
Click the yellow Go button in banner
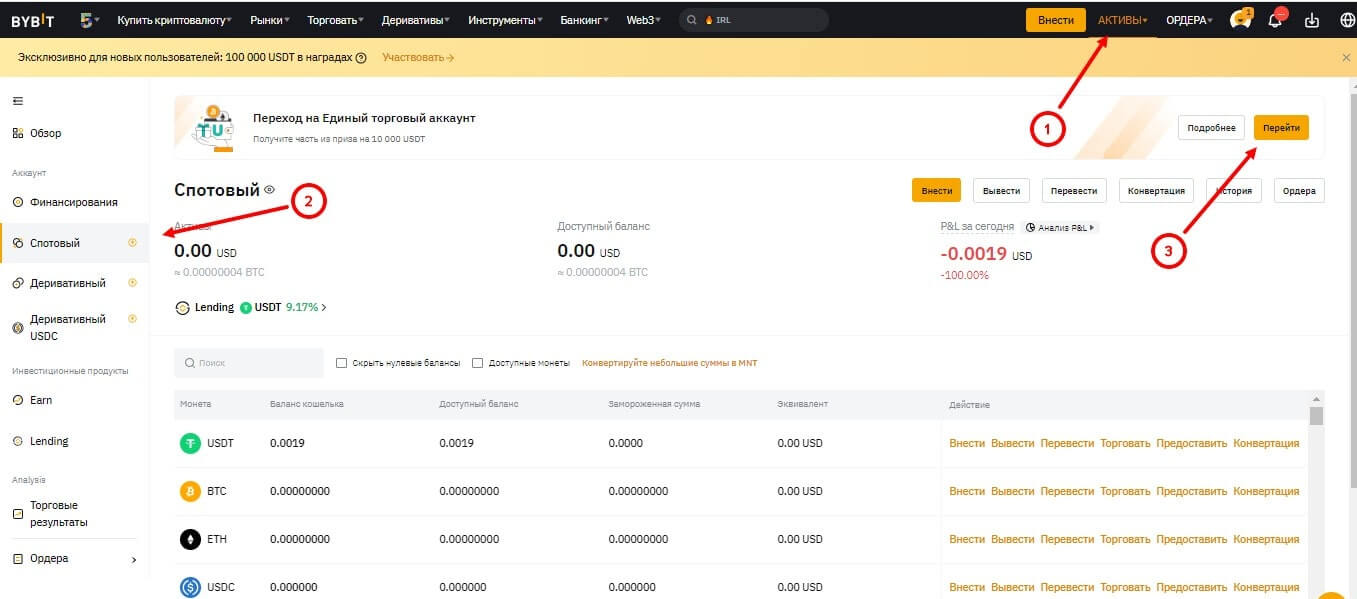pos(1281,128)
